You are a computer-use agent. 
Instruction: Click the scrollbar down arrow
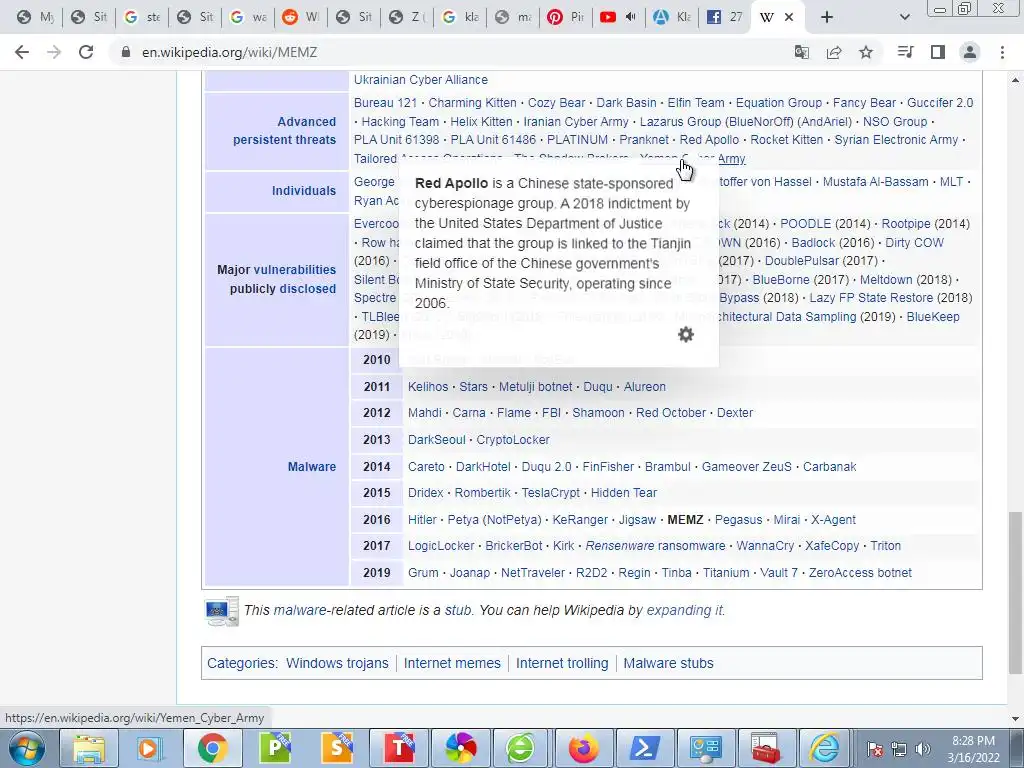point(1015,718)
